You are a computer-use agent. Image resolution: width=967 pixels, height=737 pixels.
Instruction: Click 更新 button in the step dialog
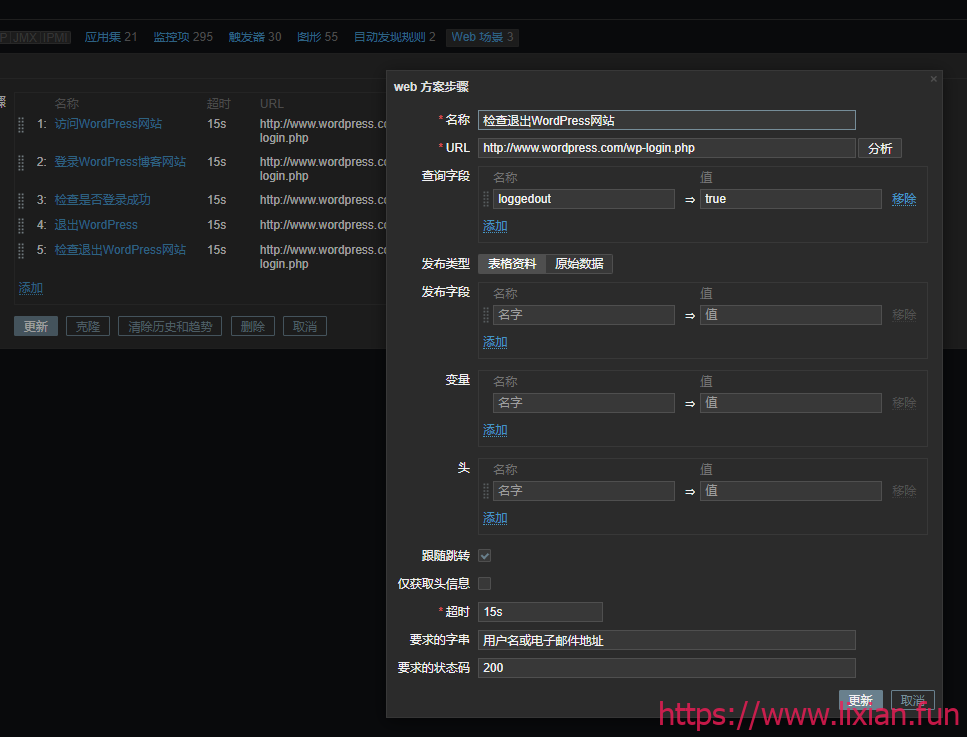[861, 700]
